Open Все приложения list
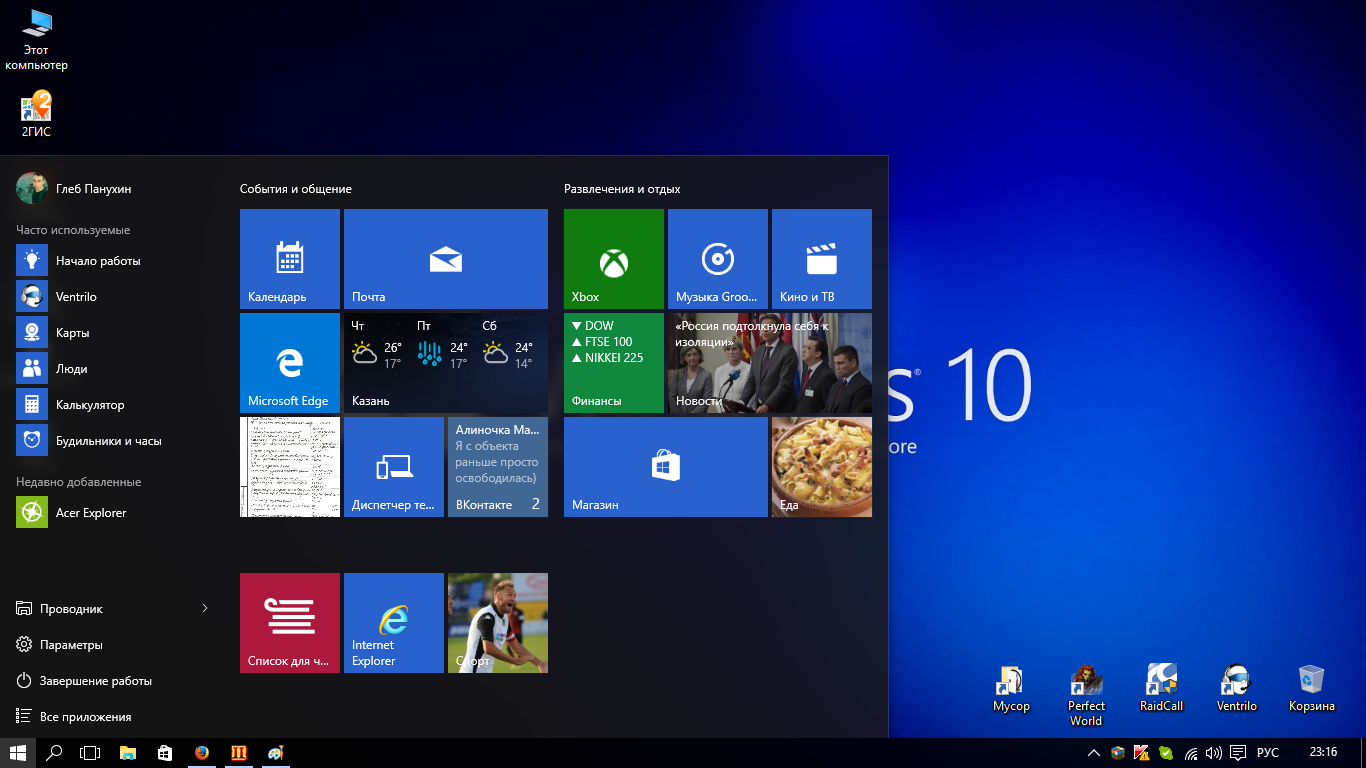The height and width of the screenshot is (768, 1366). pyautogui.click(x=85, y=717)
